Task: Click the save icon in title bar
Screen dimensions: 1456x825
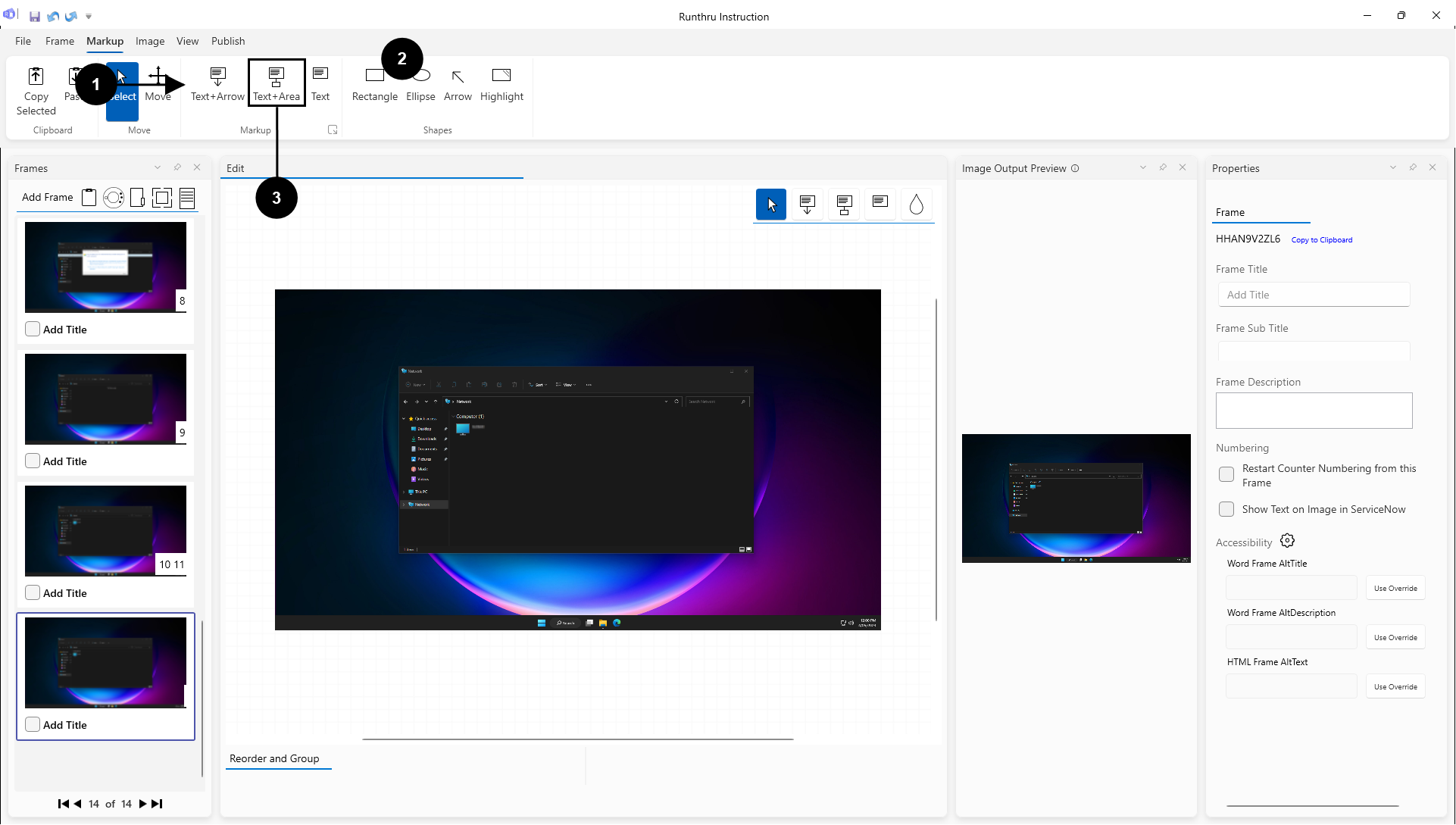Action: tap(35, 16)
